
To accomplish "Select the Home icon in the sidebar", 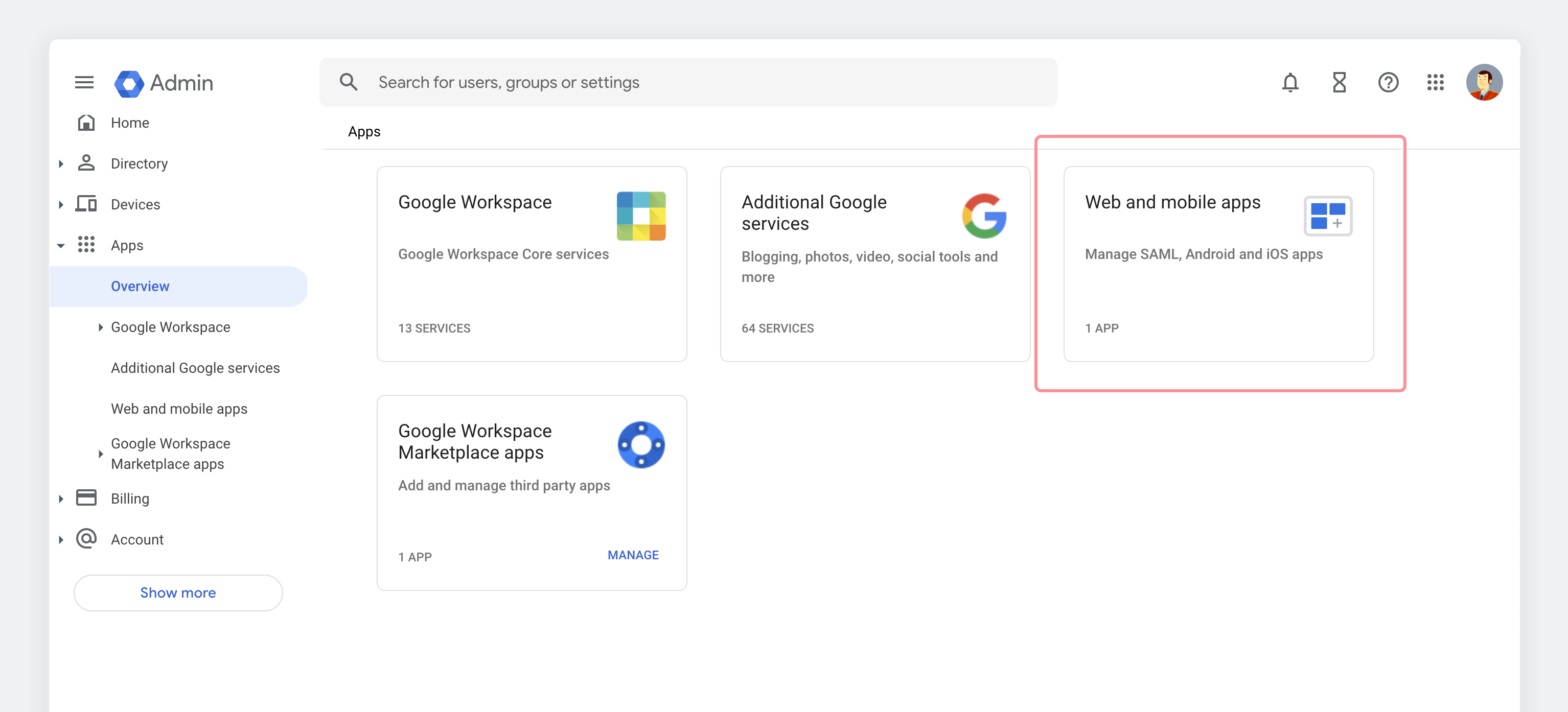I will (86, 122).
